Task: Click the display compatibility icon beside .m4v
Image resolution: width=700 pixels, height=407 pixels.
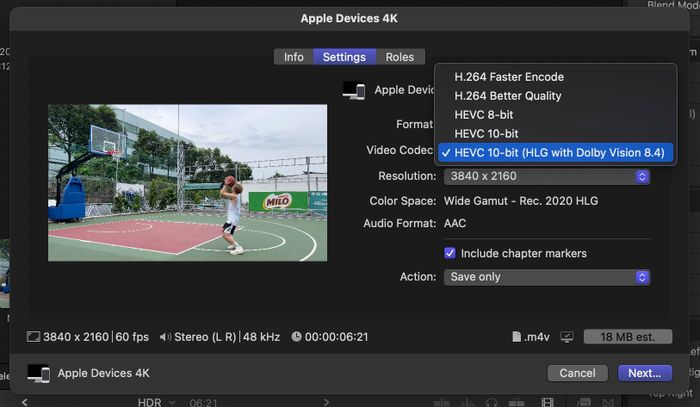Action: [x=567, y=337]
